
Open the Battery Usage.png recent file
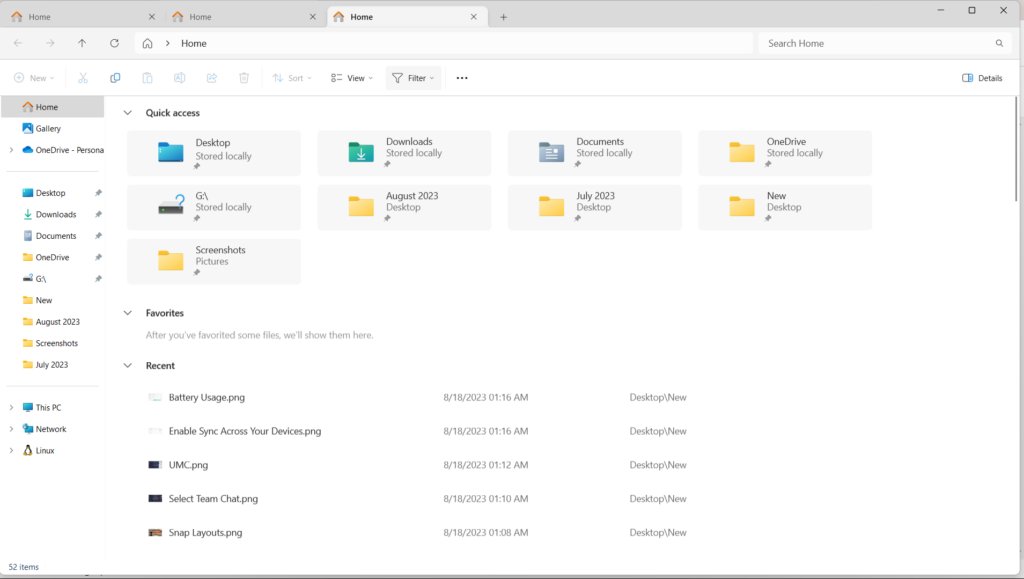click(206, 398)
